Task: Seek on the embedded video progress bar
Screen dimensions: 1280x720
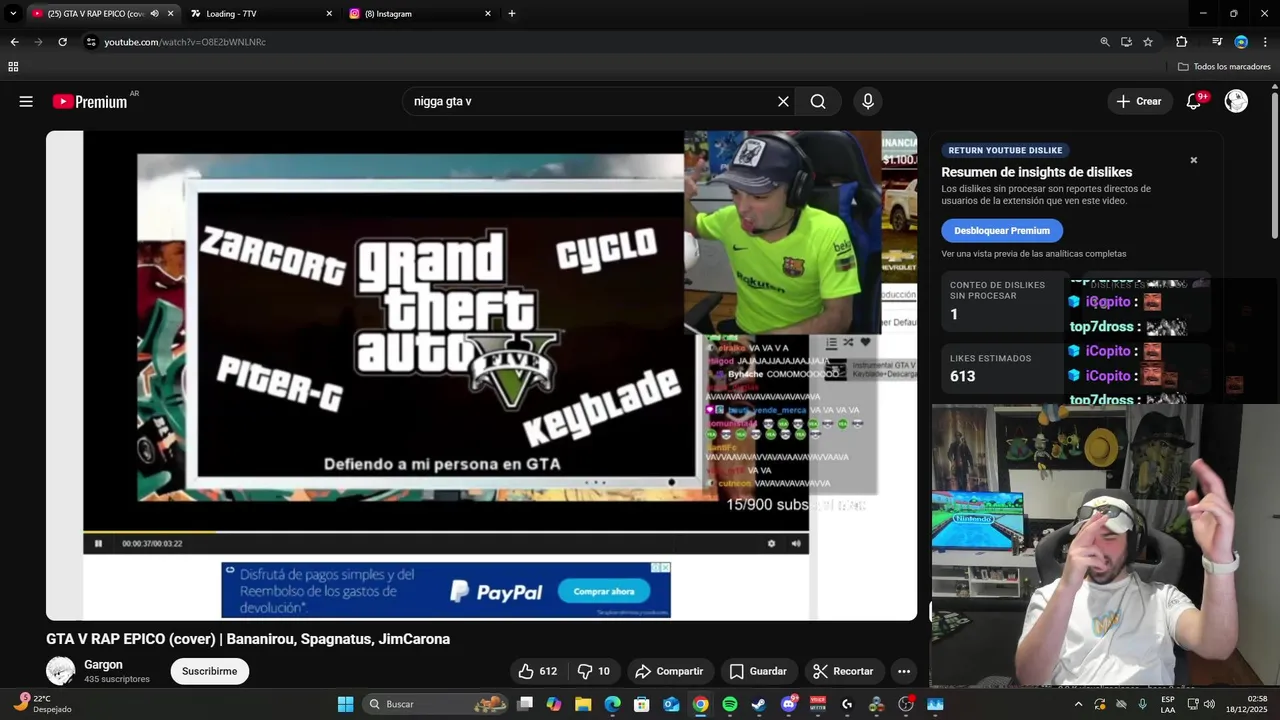Action: pos(446,532)
